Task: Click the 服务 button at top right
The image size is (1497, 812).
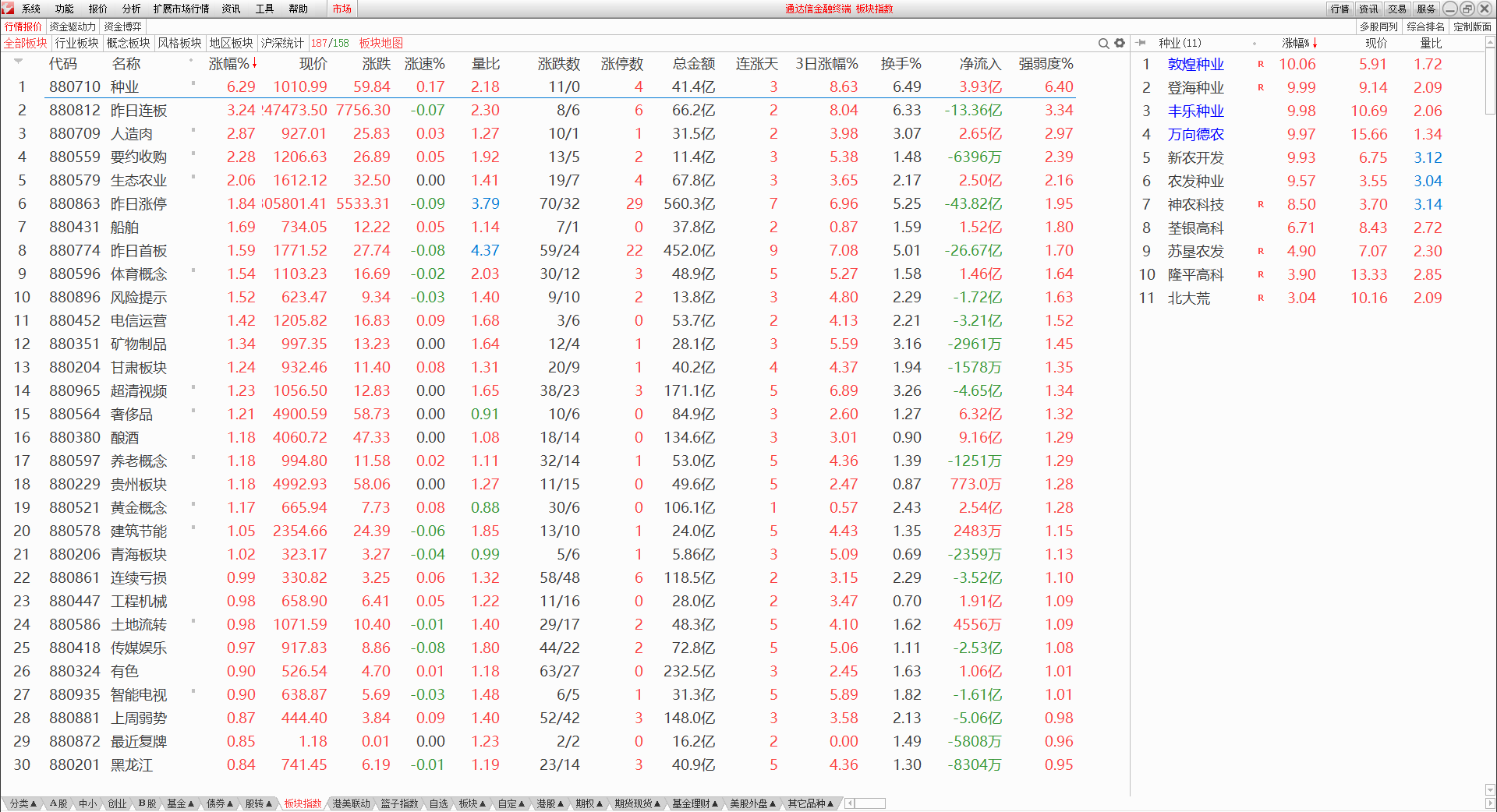Action: click(1426, 9)
